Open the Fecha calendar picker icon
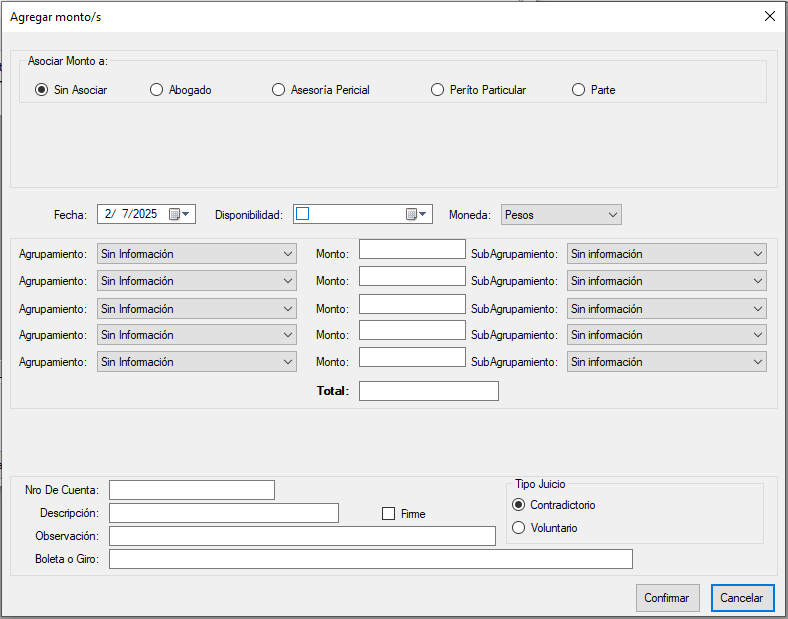This screenshot has width=788, height=619. point(179,214)
